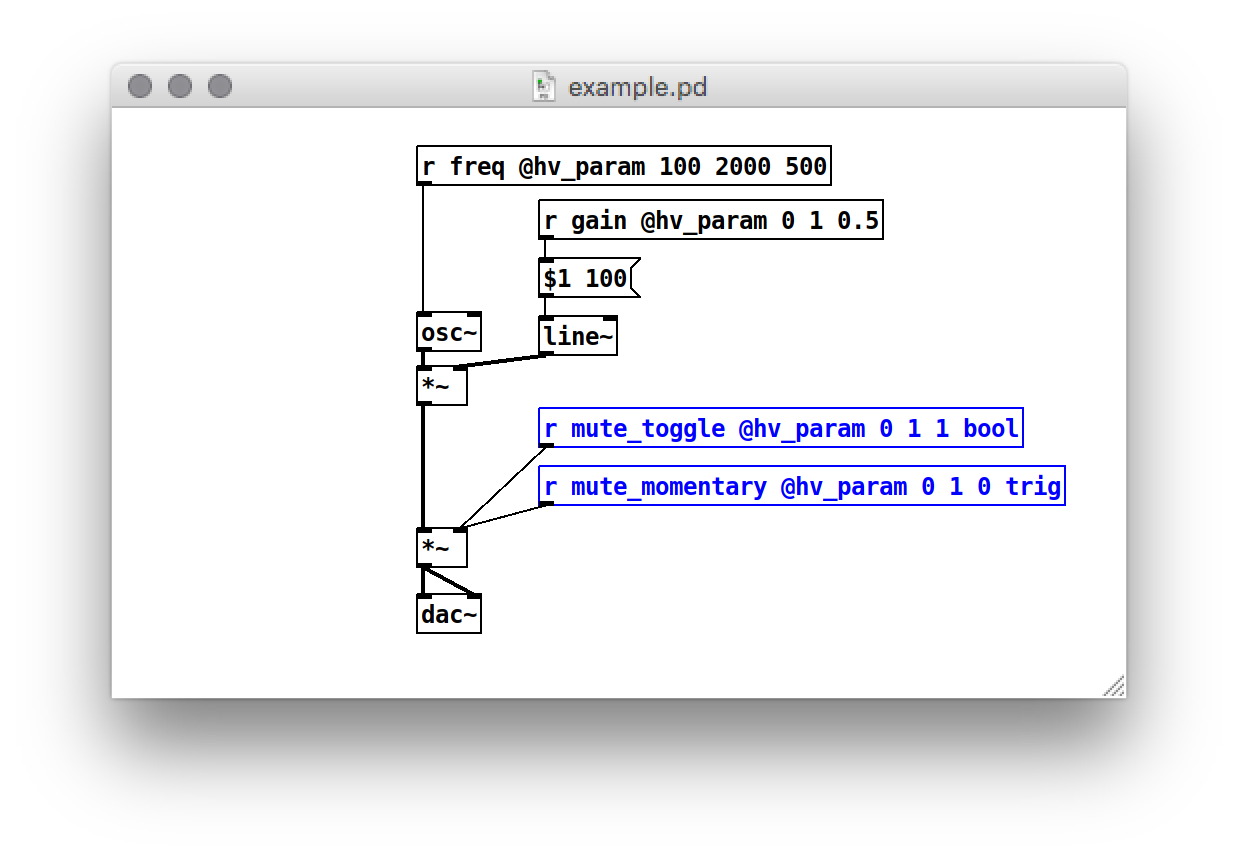The height and width of the screenshot is (858, 1238).
Task: Select the lower *~ multiply object above dac~
Action: coord(441,548)
